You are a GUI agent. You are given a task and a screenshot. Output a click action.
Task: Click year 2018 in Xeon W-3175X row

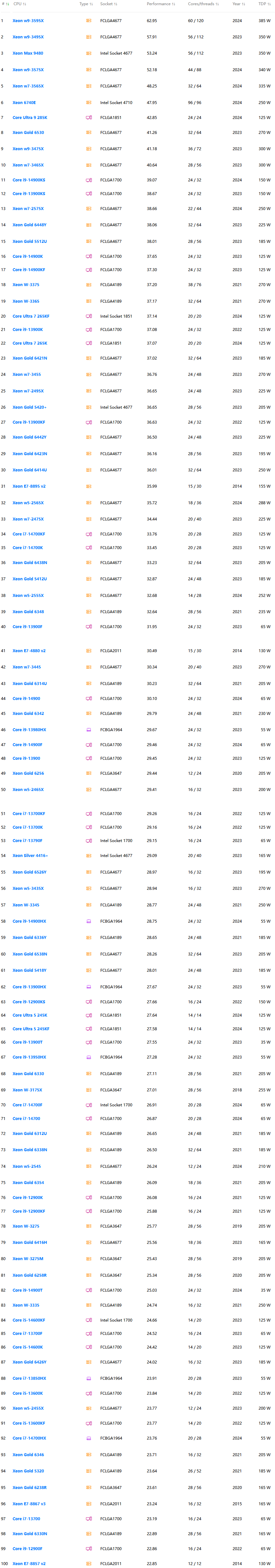(237, 1090)
